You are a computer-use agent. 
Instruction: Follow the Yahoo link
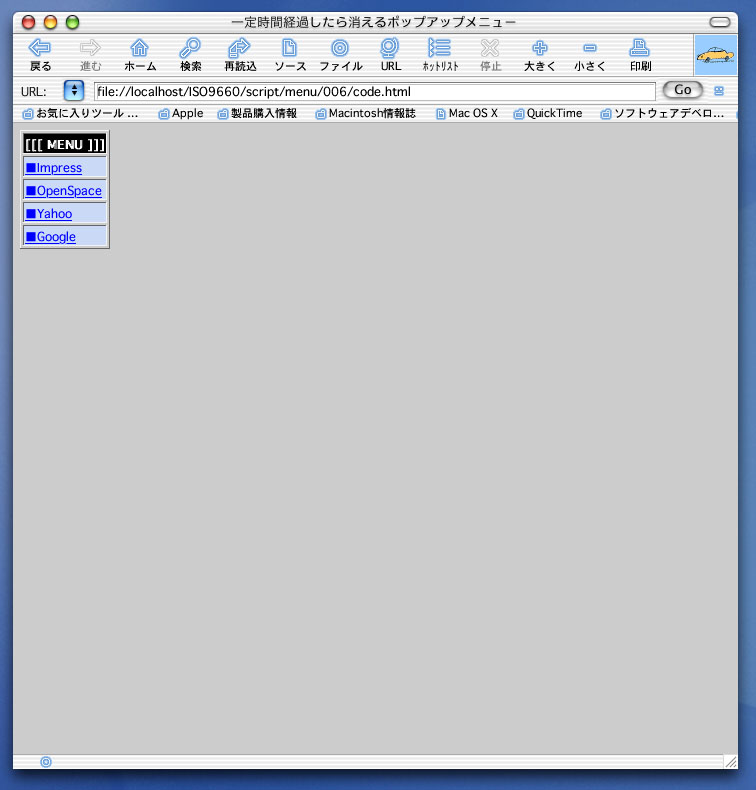49,214
